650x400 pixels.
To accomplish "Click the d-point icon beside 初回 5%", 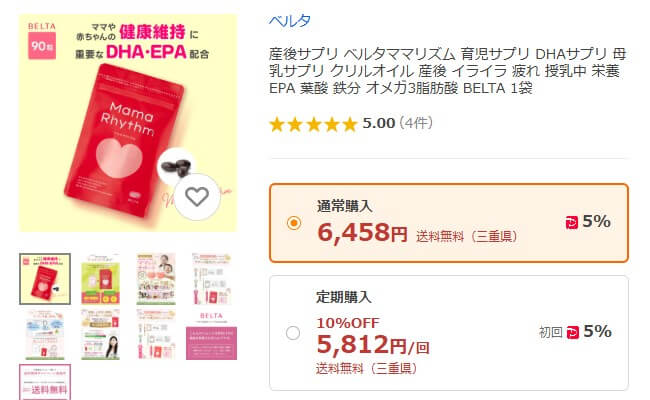I will [x=572, y=332].
